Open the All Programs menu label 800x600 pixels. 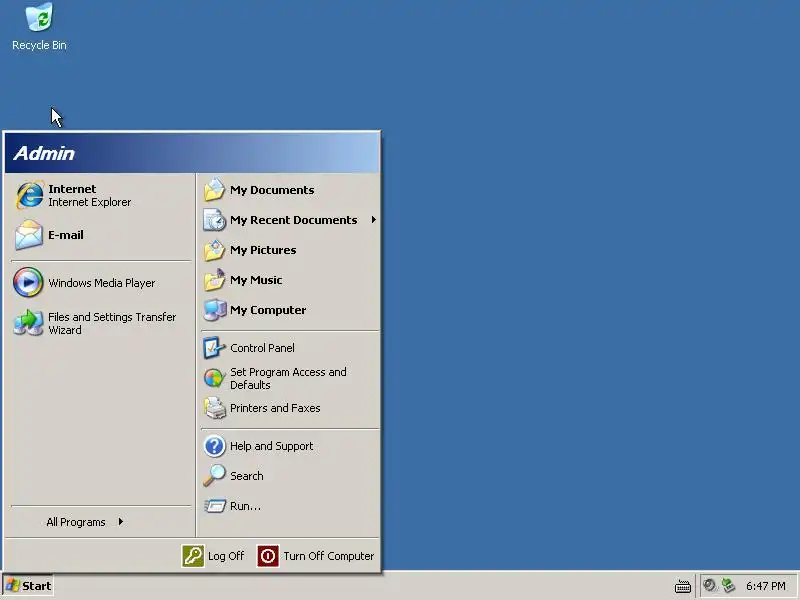click(x=76, y=522)
